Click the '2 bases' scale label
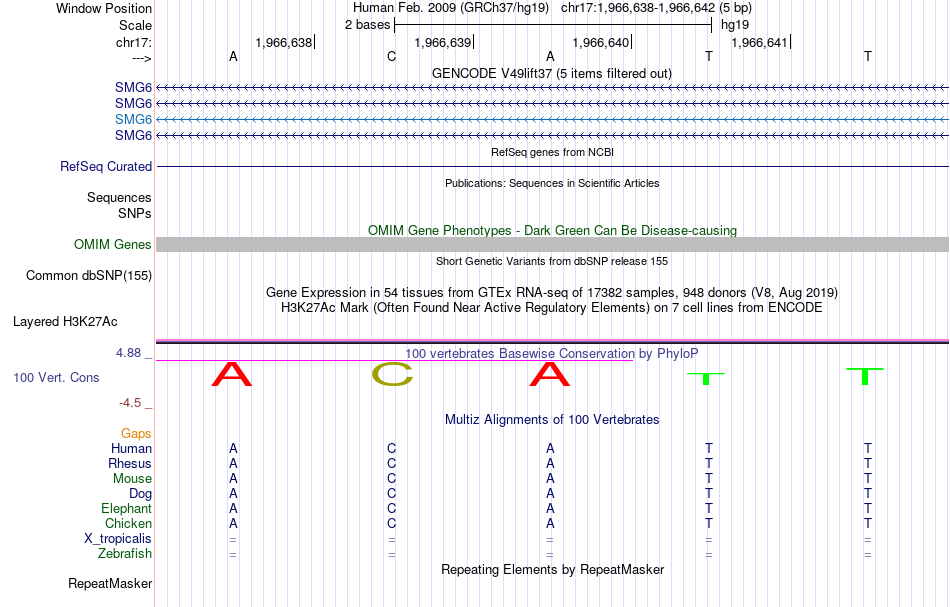This screenshot has height=607, width=950. (368, 25)
